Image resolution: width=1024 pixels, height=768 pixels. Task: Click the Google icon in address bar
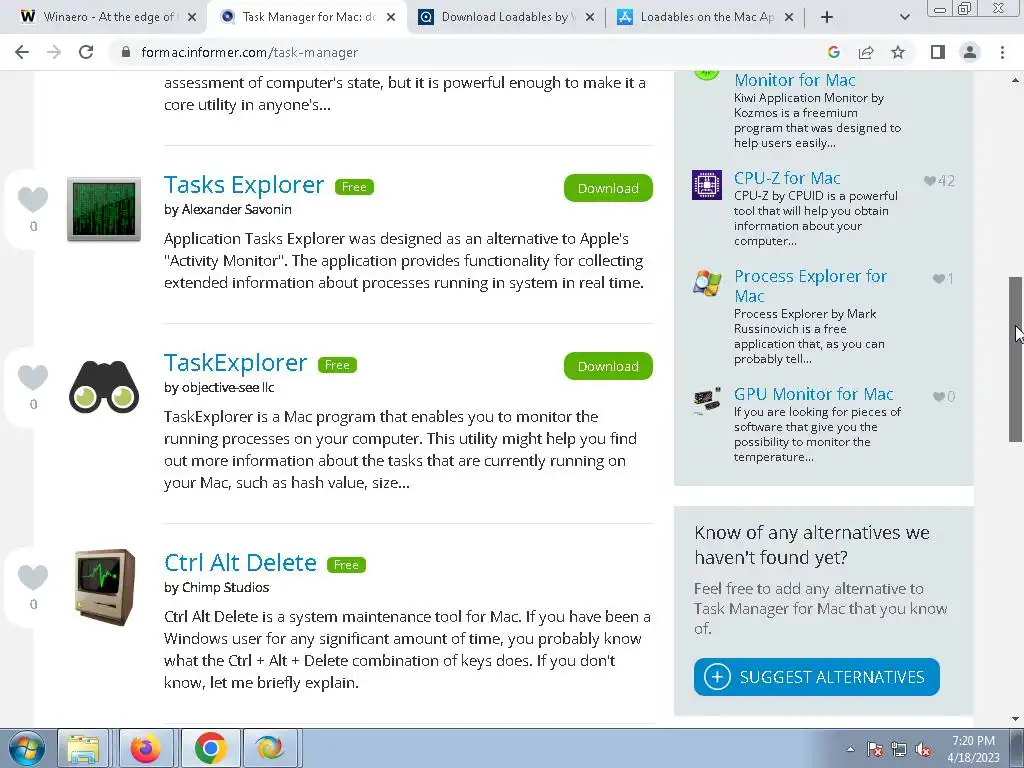click(833, 52)
